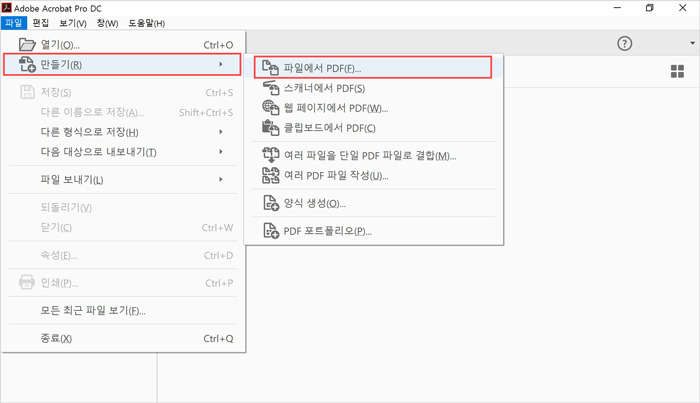700x403 pixels.
Task: Select the 만들기(R) menu entry
Action: pyautogui.click(x=123, y=65)
